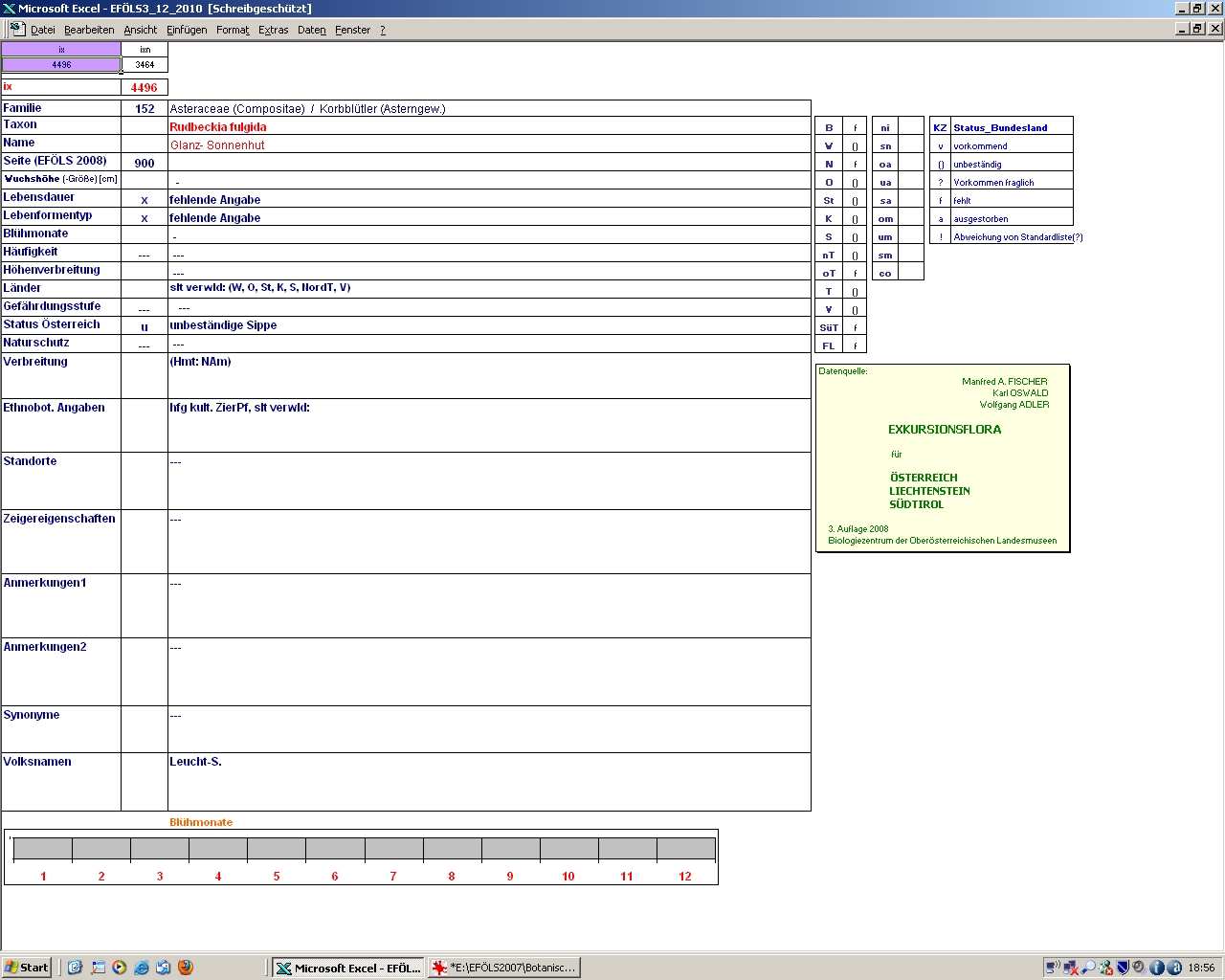This screenshot has height=980, width=1225.
Task: Open the Einfügen menu
Action: point(187,30)
